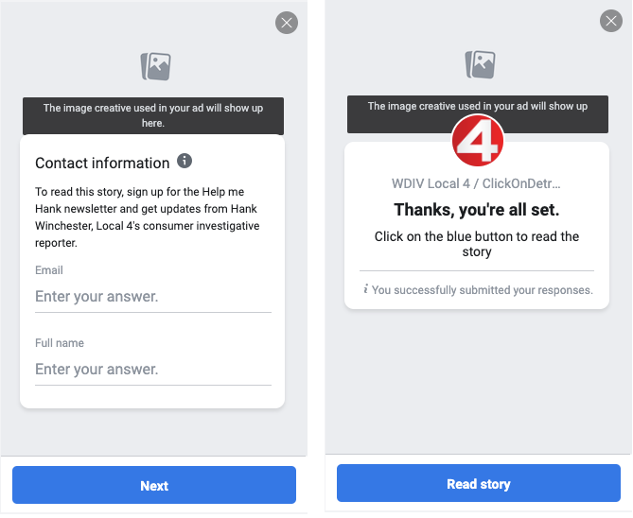Focus the Email answer field
Screen dimensions: 633x518
(153, 297)
